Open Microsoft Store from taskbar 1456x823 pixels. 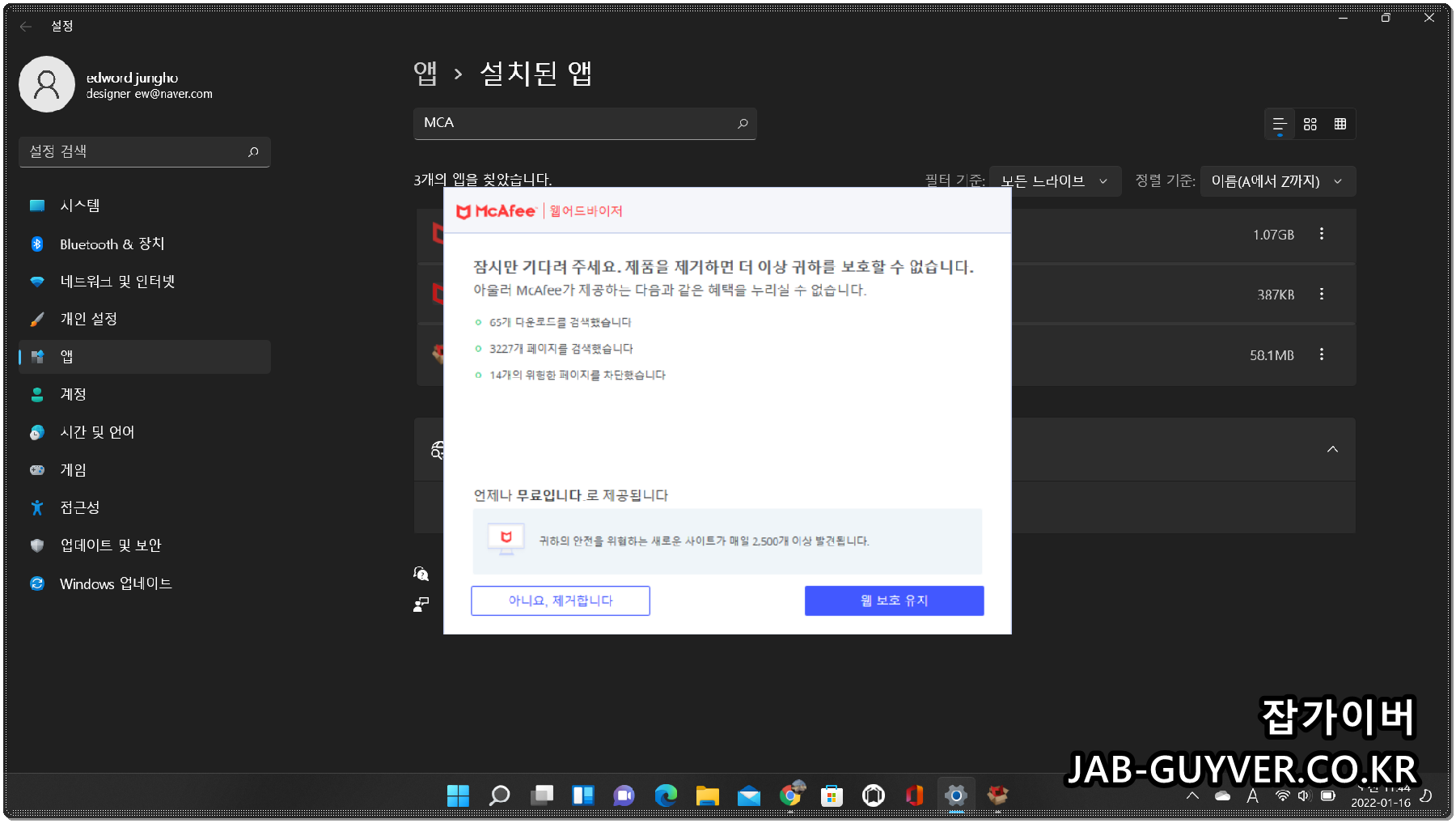832,795
